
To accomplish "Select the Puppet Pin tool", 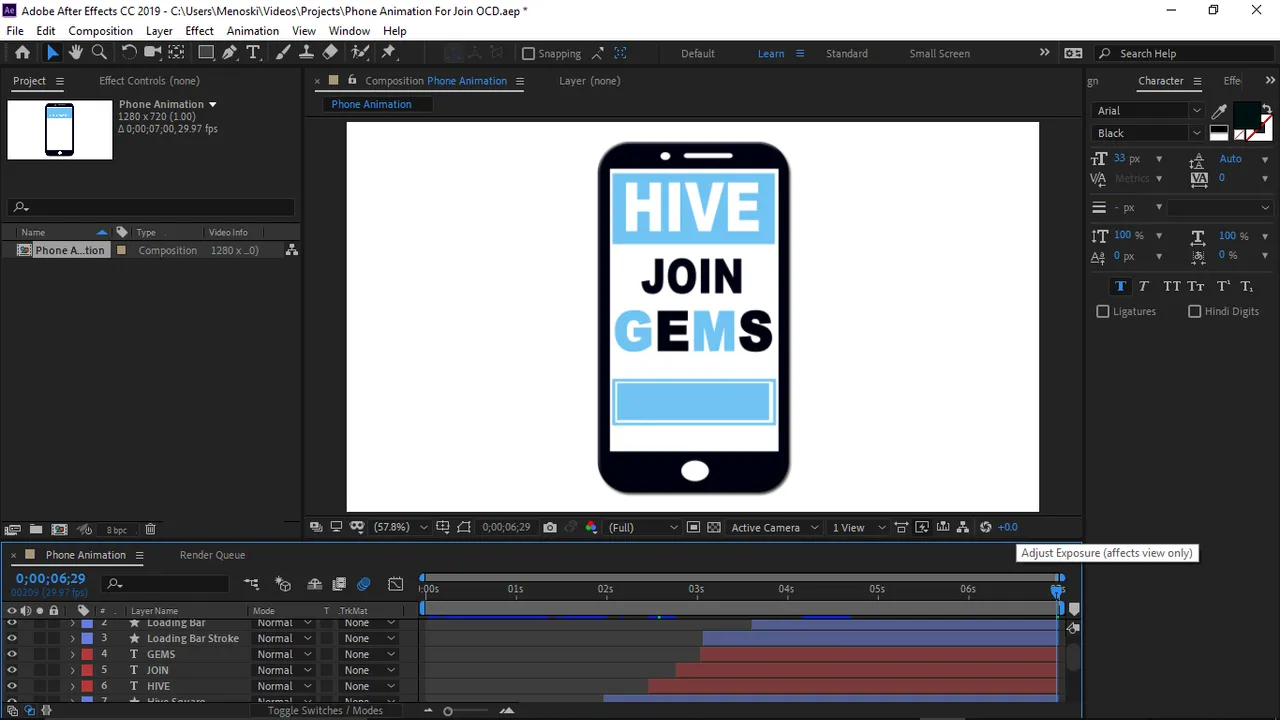I will tap(389, 53).
